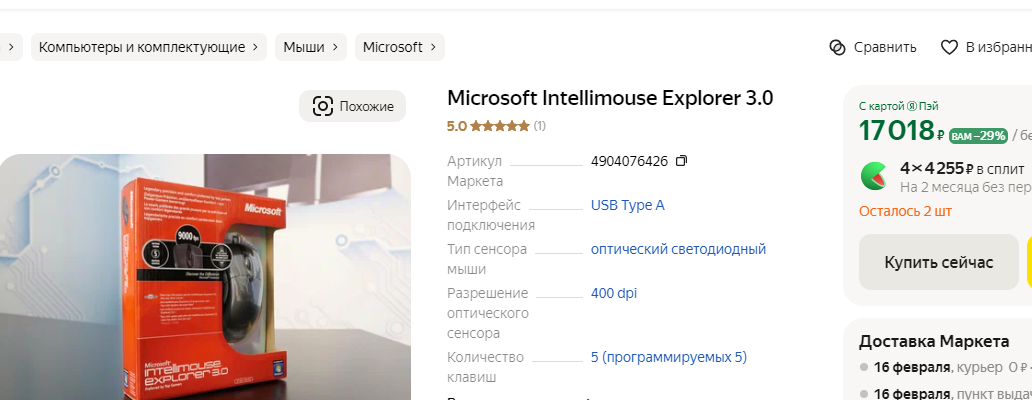Open the оптический светодиодный sensor link
Image resolution: width=1032 pixels, height=400 pixels.
[679, 249]
